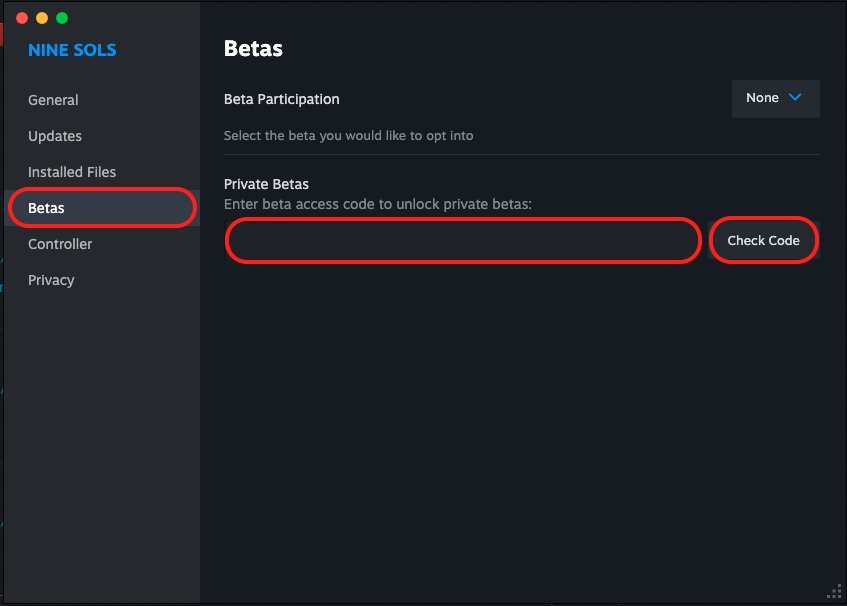The image size is (847, 606).
Task: Open the Beta Participation dropdown showing None
Action: 775,98
